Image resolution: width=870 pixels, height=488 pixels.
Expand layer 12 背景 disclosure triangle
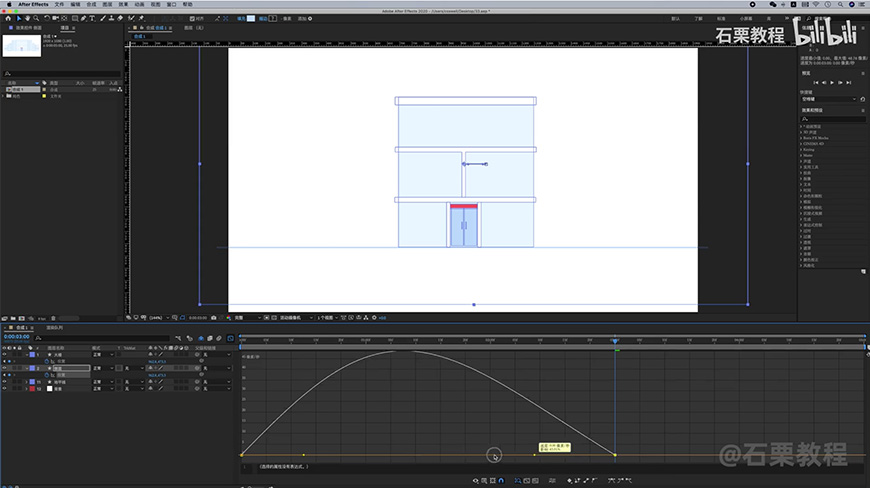tap(27, 389)
